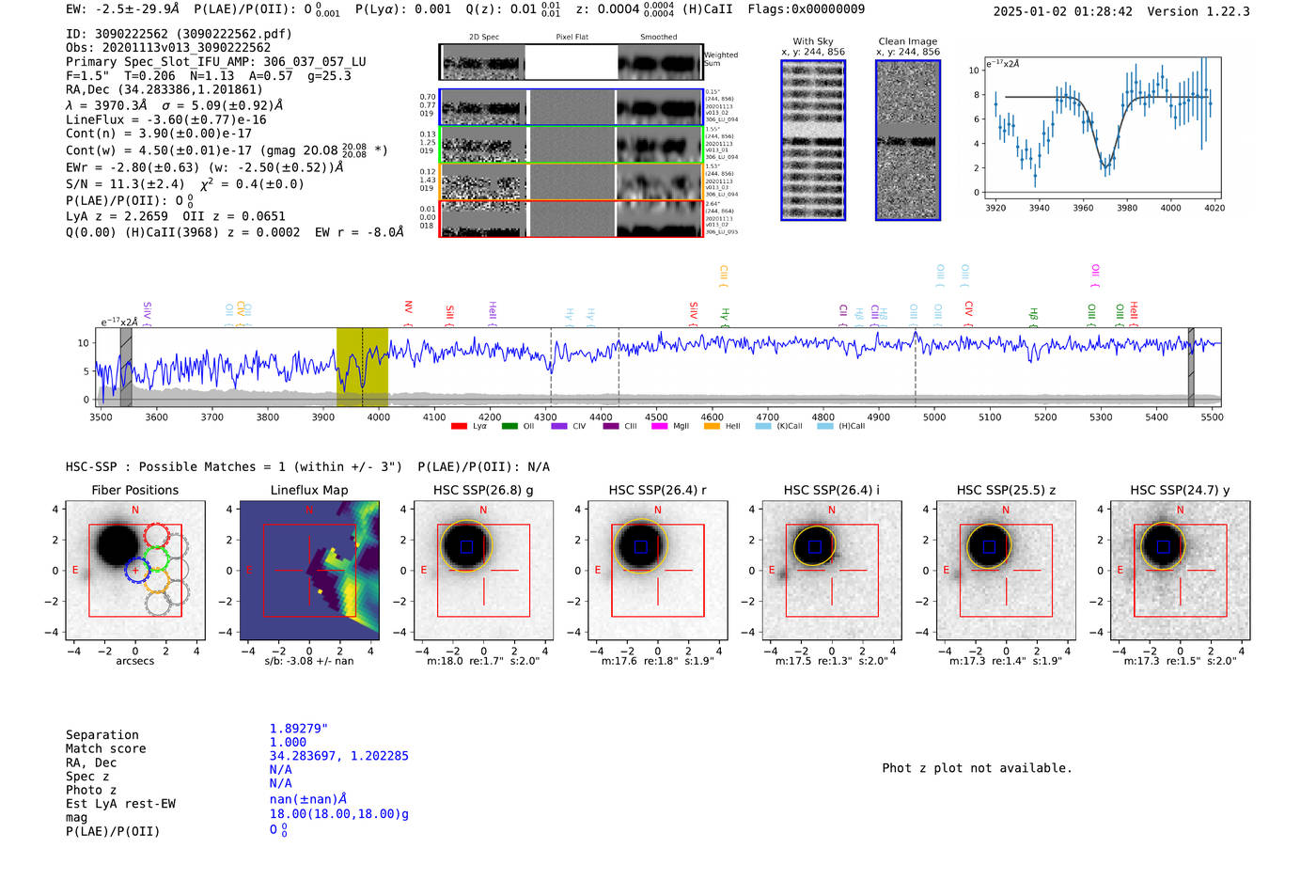Click the yellow highlighted region in spectrum
The height and width of the screenshot is (896, 1316).
[x=362, y=367]
